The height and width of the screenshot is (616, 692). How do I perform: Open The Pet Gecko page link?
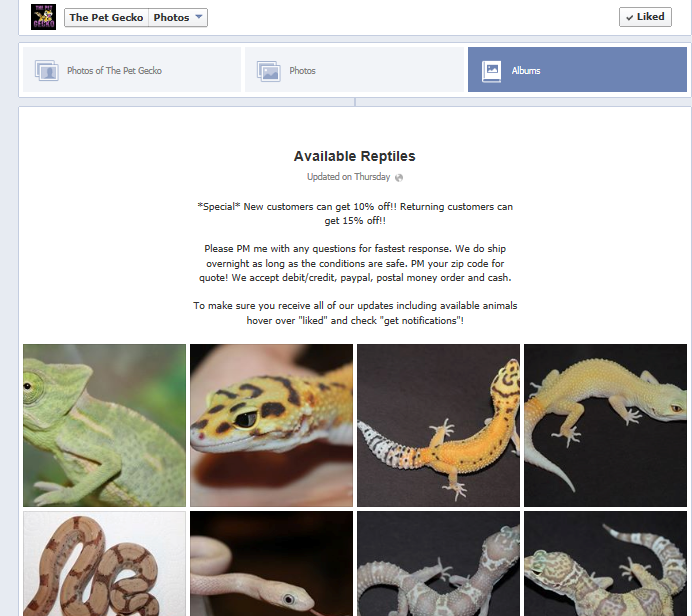point(106,18)
